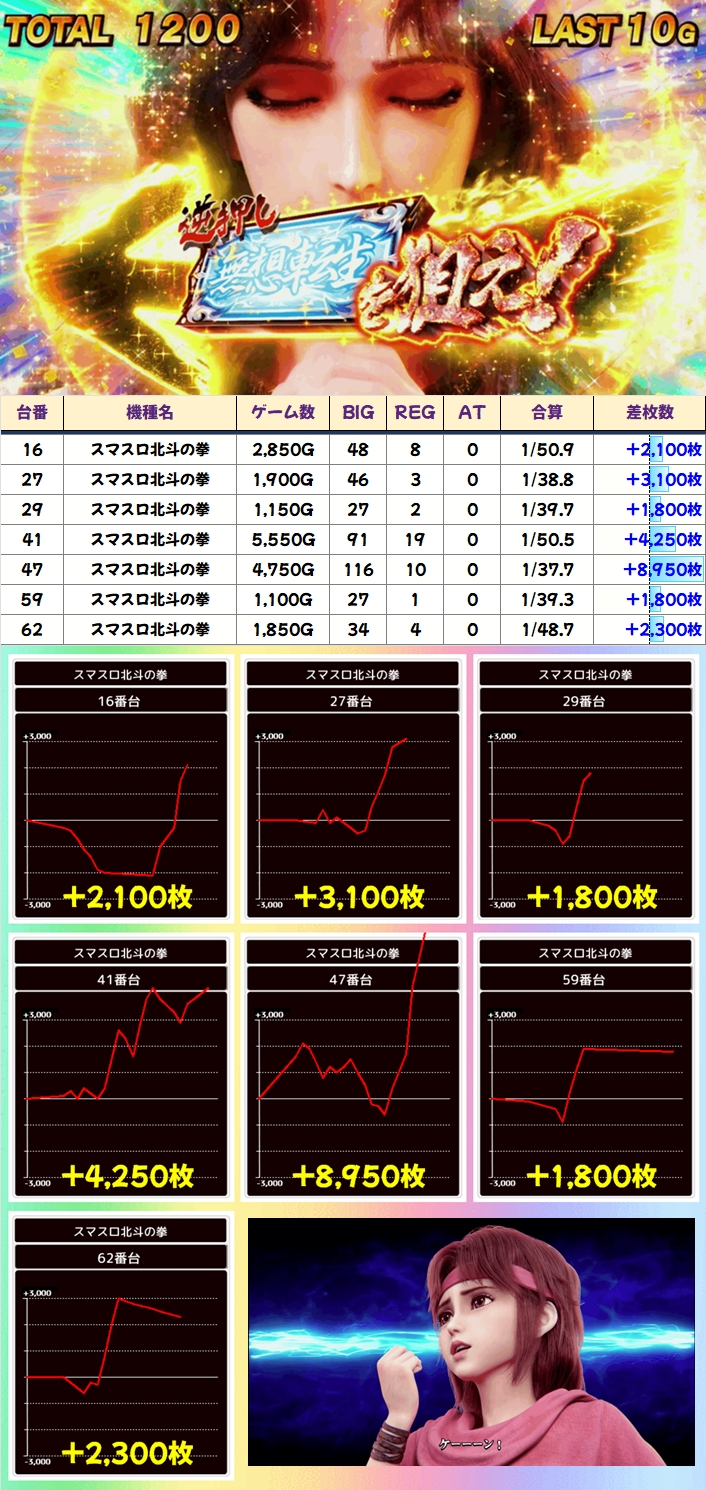The height and width of the screenshot is (1490, 706).
Task: Click the 27番台 graph label
Action: point(352,702)
